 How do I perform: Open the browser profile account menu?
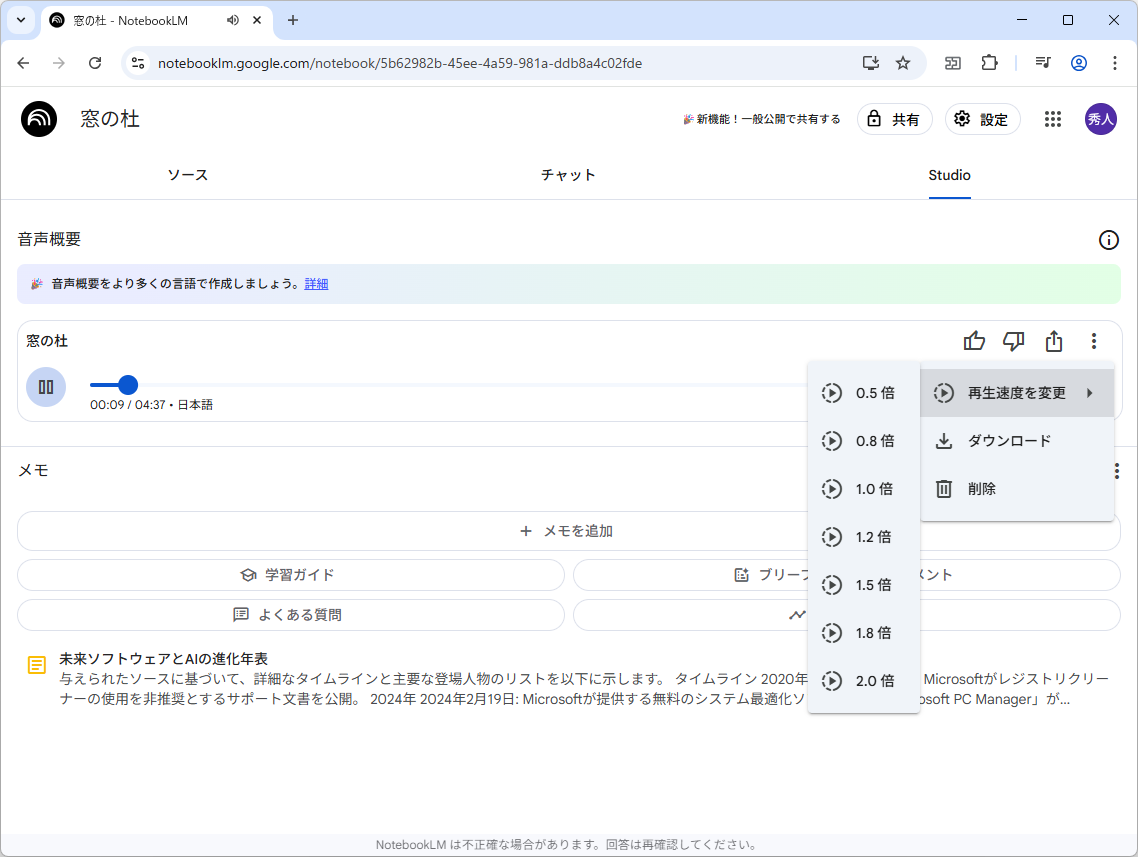click(1078, 62)
